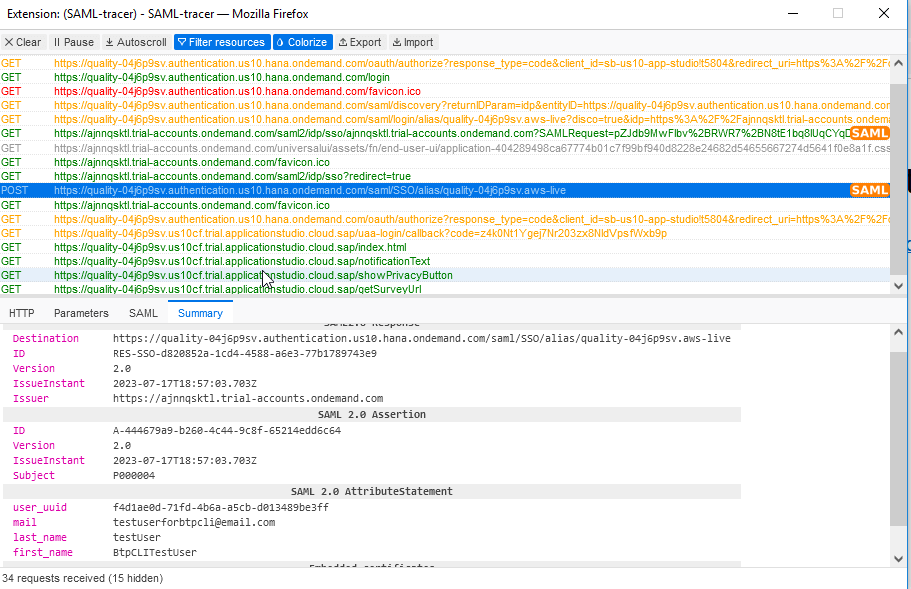Select the grey universalui CSS request row
Screen dimensions: 911x589
point(444,148)
